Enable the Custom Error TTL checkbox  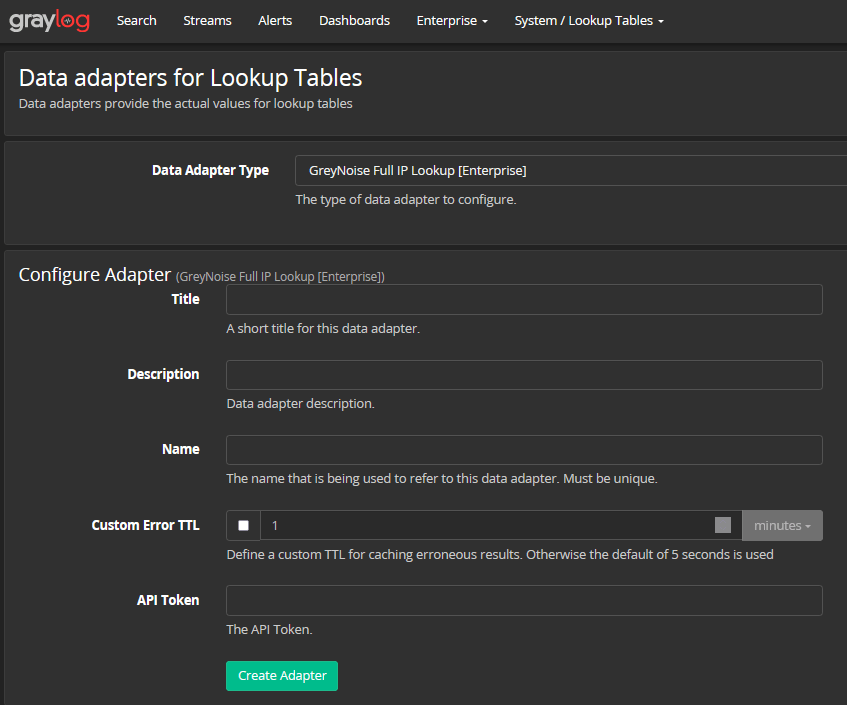click(x=243, y=525)
